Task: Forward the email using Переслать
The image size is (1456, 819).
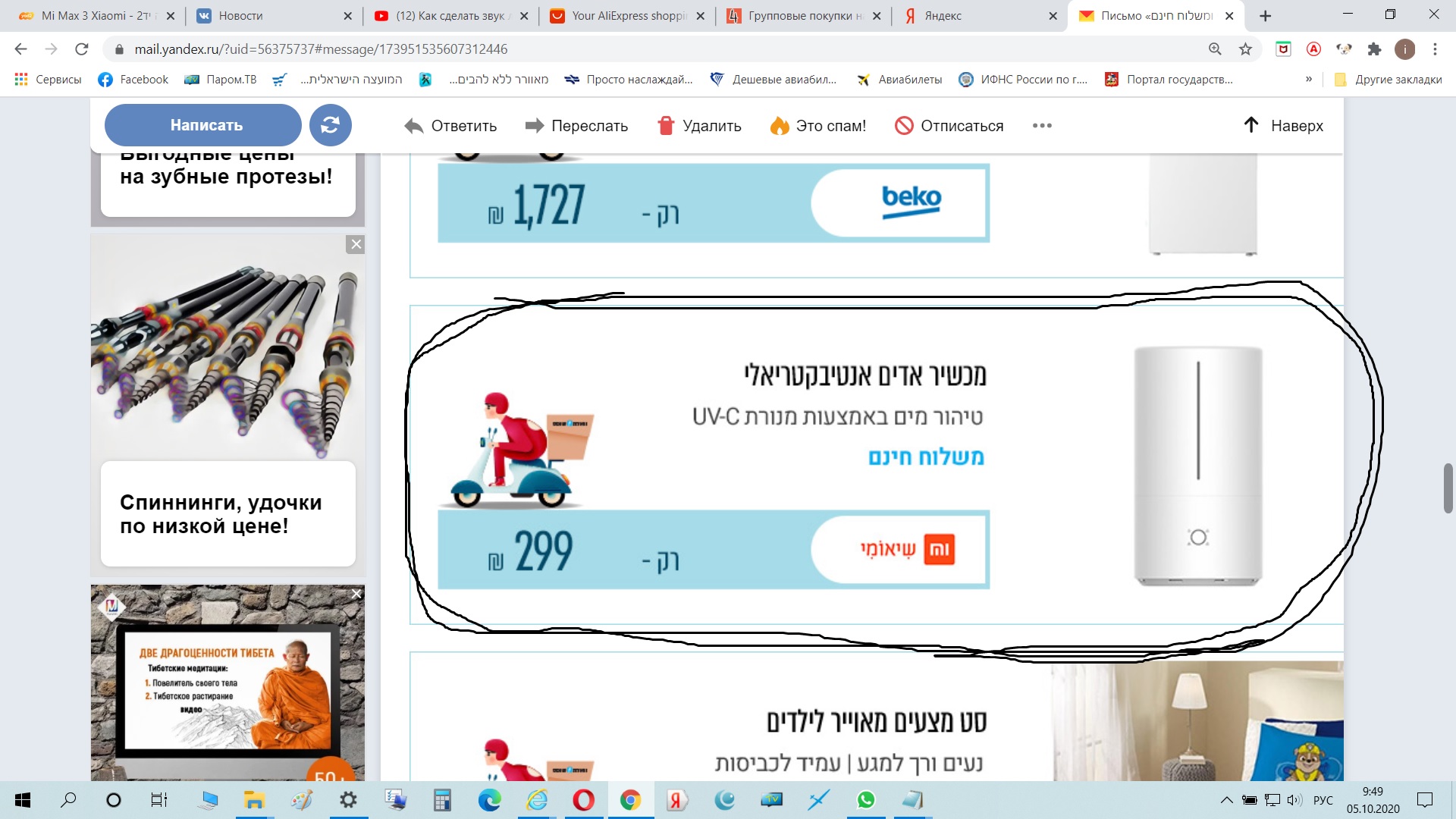Action: pyautogui.click(x=577, y=126)
